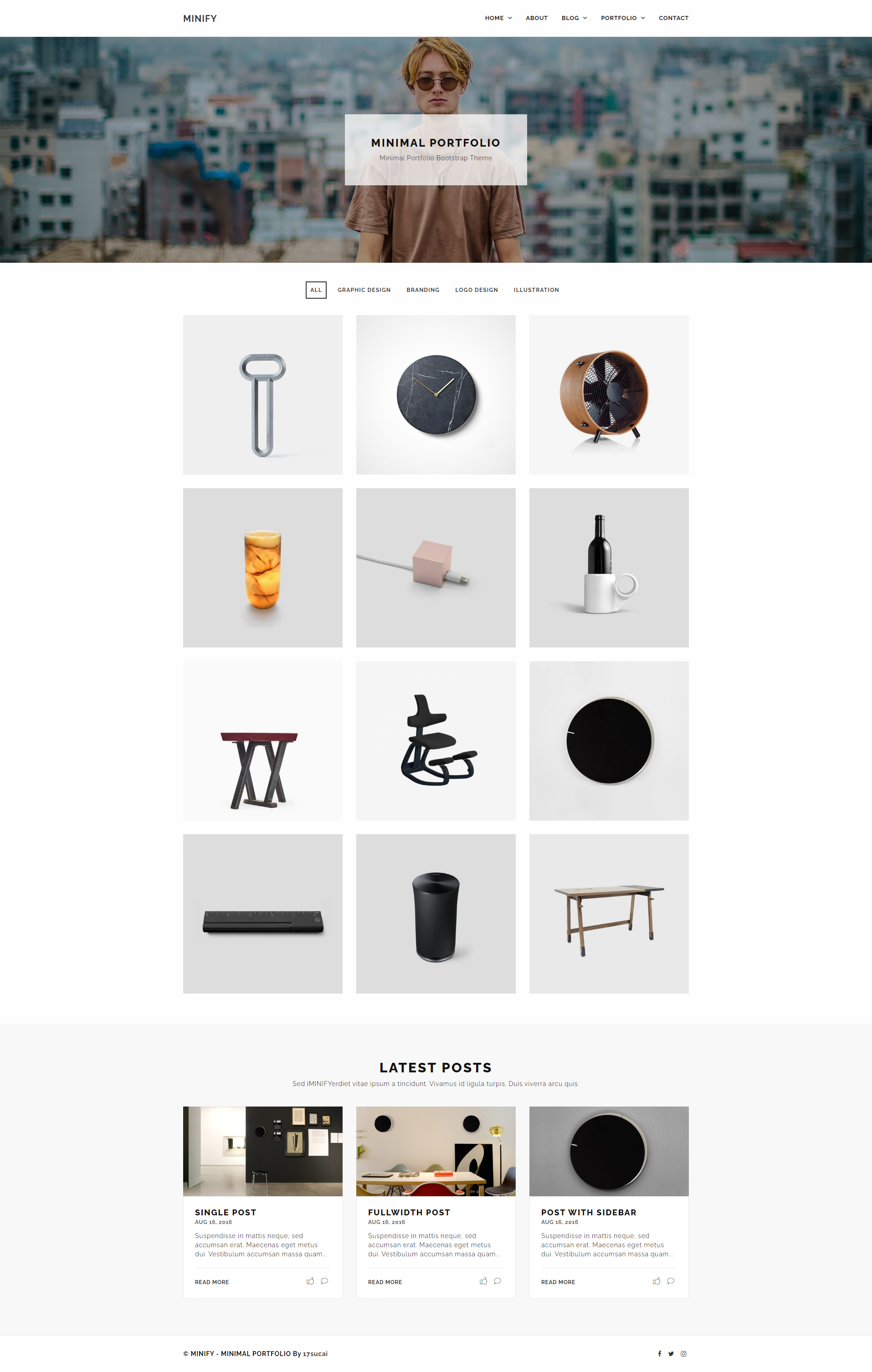Like the Fullwidth Post with thumbs-up icon
This screenshot has height=1372, width=872.
[x=483, y=1281]
